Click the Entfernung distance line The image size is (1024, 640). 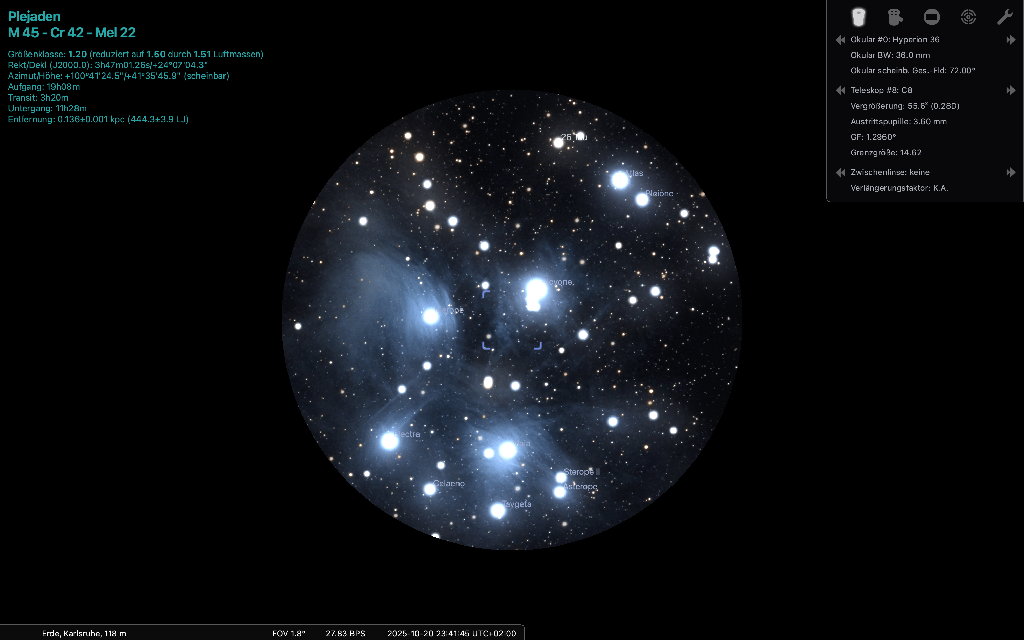click(98, 120)
